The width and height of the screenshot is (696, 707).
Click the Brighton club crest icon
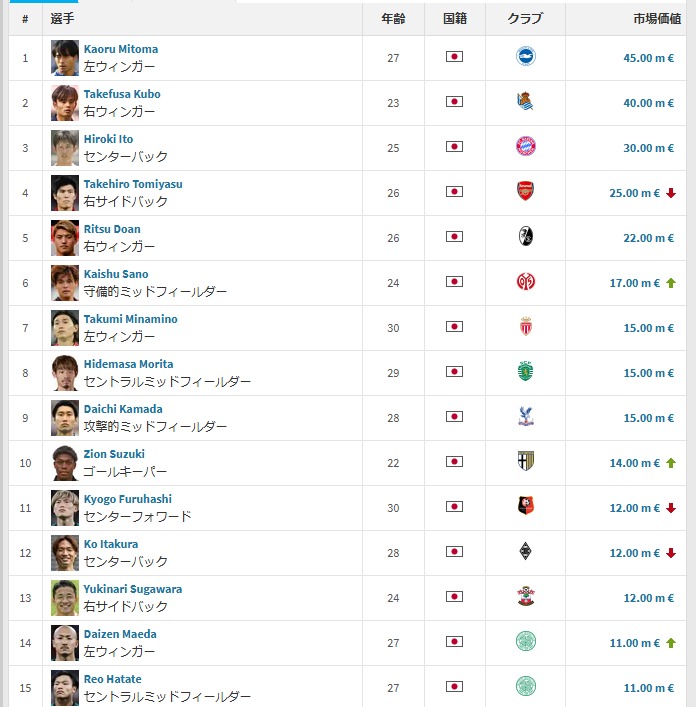[525, 57]
